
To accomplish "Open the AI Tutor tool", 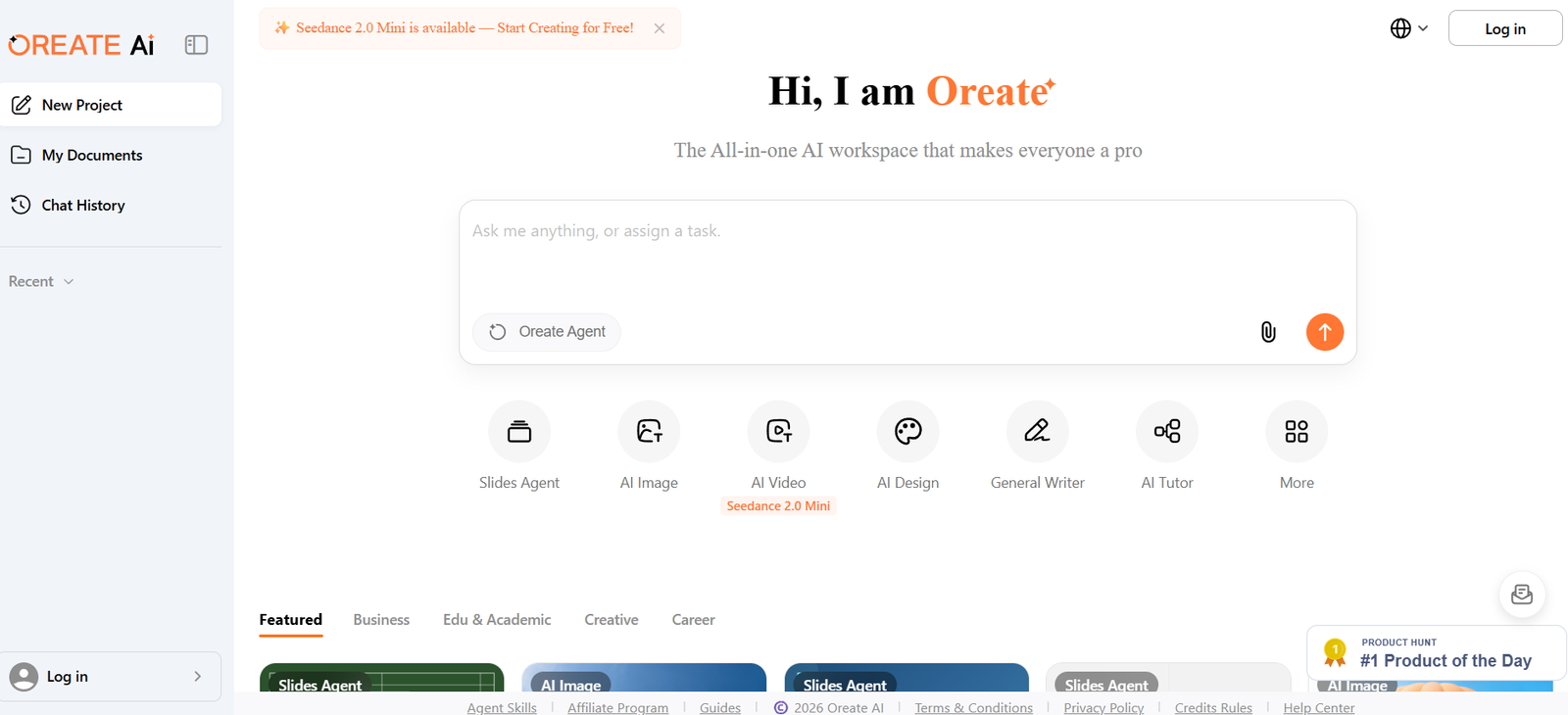I will pyautogui.click(x=1167, y=446).
